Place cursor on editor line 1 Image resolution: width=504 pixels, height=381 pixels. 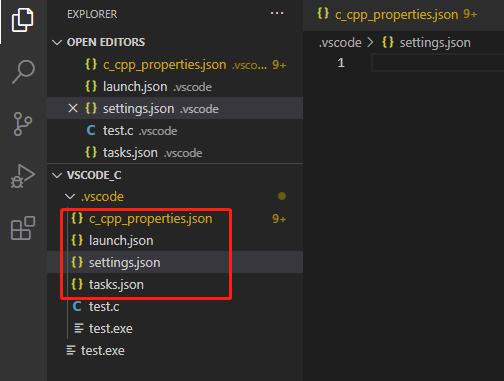click(x=437, y=63)
